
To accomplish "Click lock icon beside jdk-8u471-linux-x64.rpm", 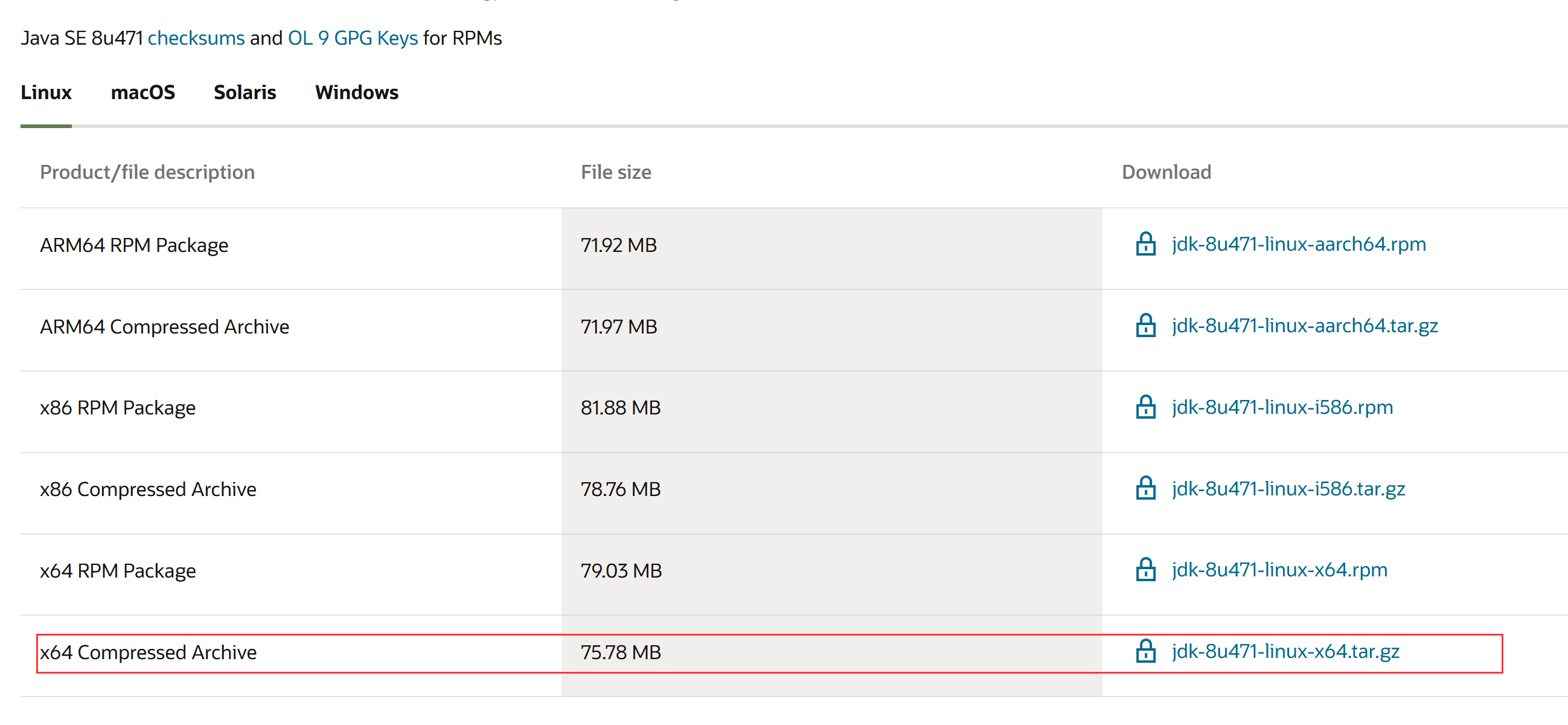I will point(1145,570).
